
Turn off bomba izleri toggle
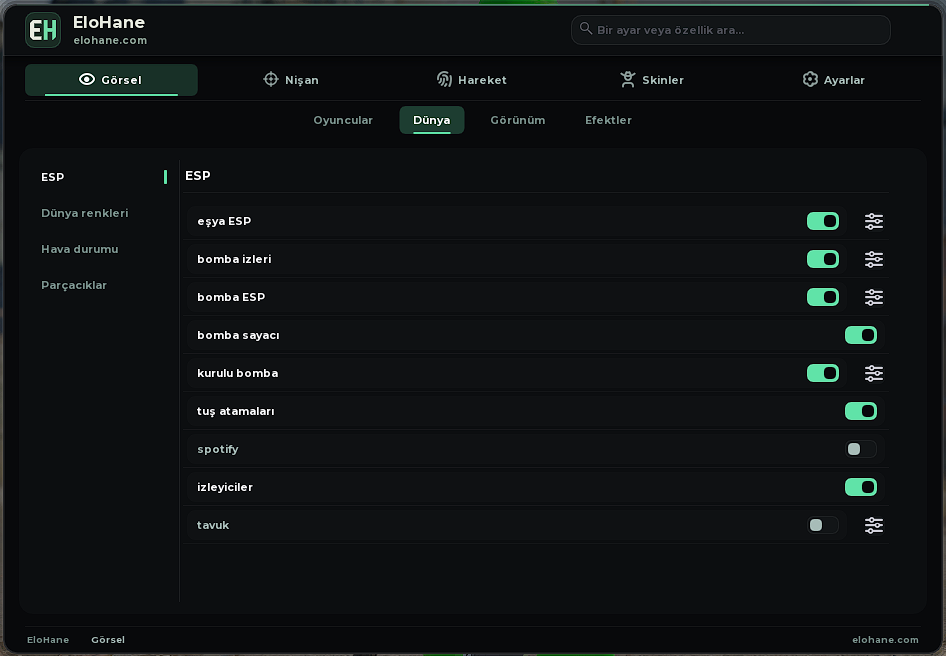point(823,260)
